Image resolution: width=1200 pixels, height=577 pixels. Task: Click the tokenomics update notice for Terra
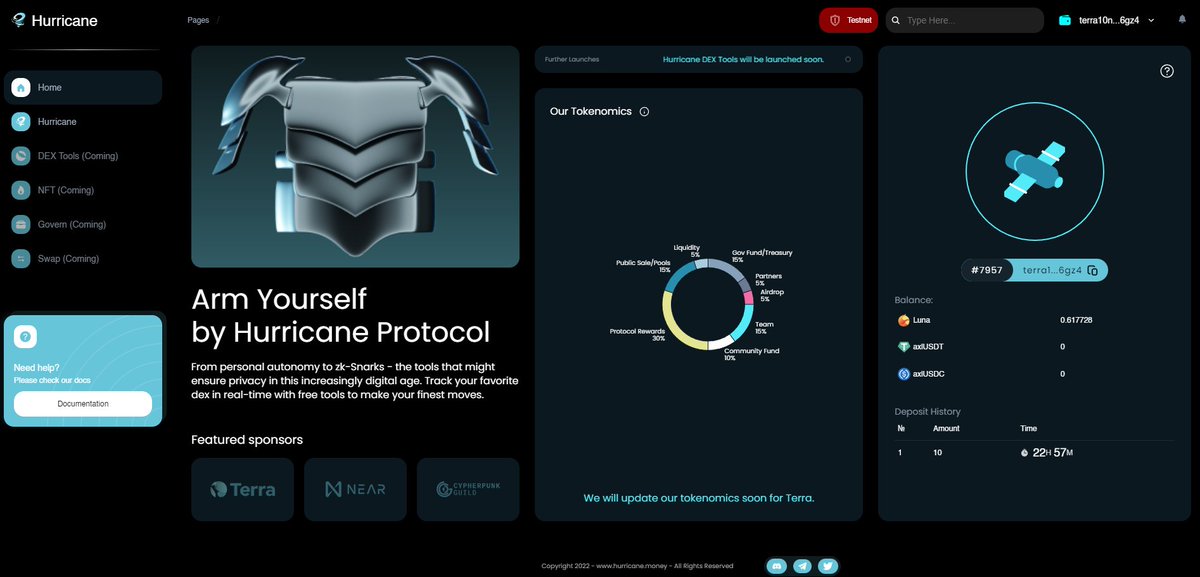point(699,497)
